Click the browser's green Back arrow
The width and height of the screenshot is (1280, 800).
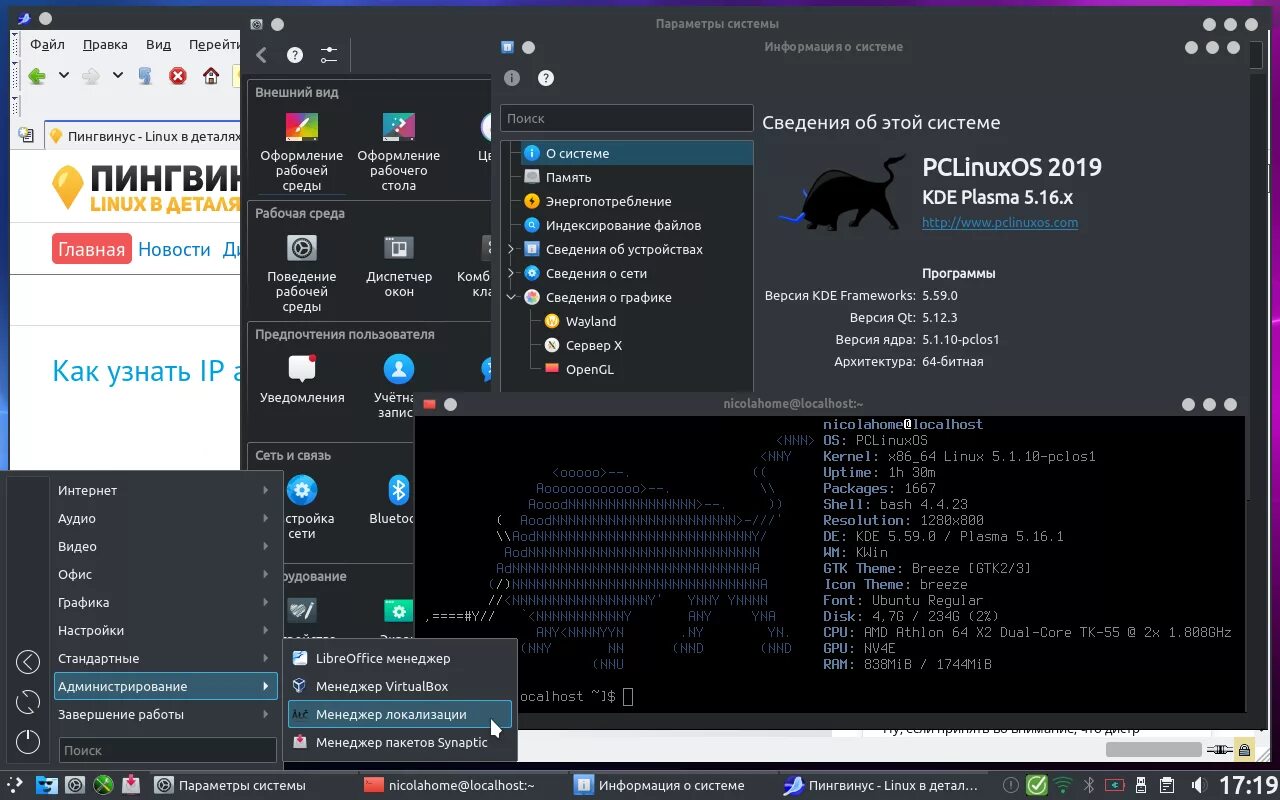(x=37, y=76)
